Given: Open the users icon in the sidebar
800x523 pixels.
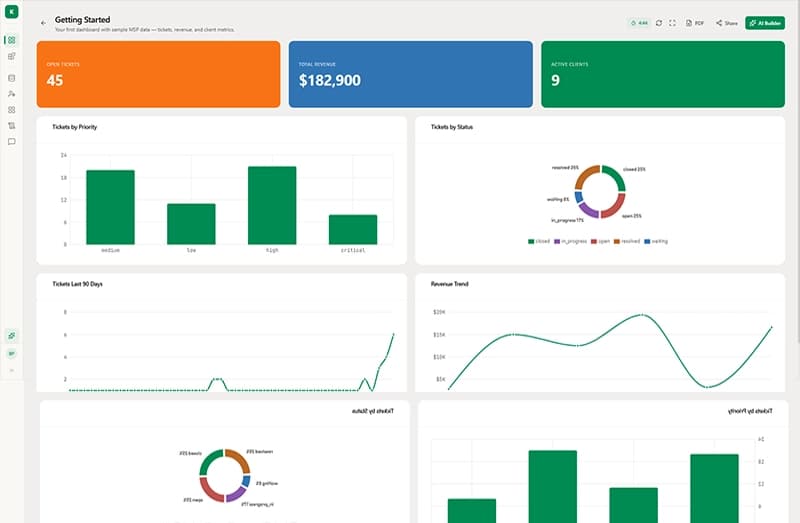Looking at the screenshot, I should [x=11, y=94].
